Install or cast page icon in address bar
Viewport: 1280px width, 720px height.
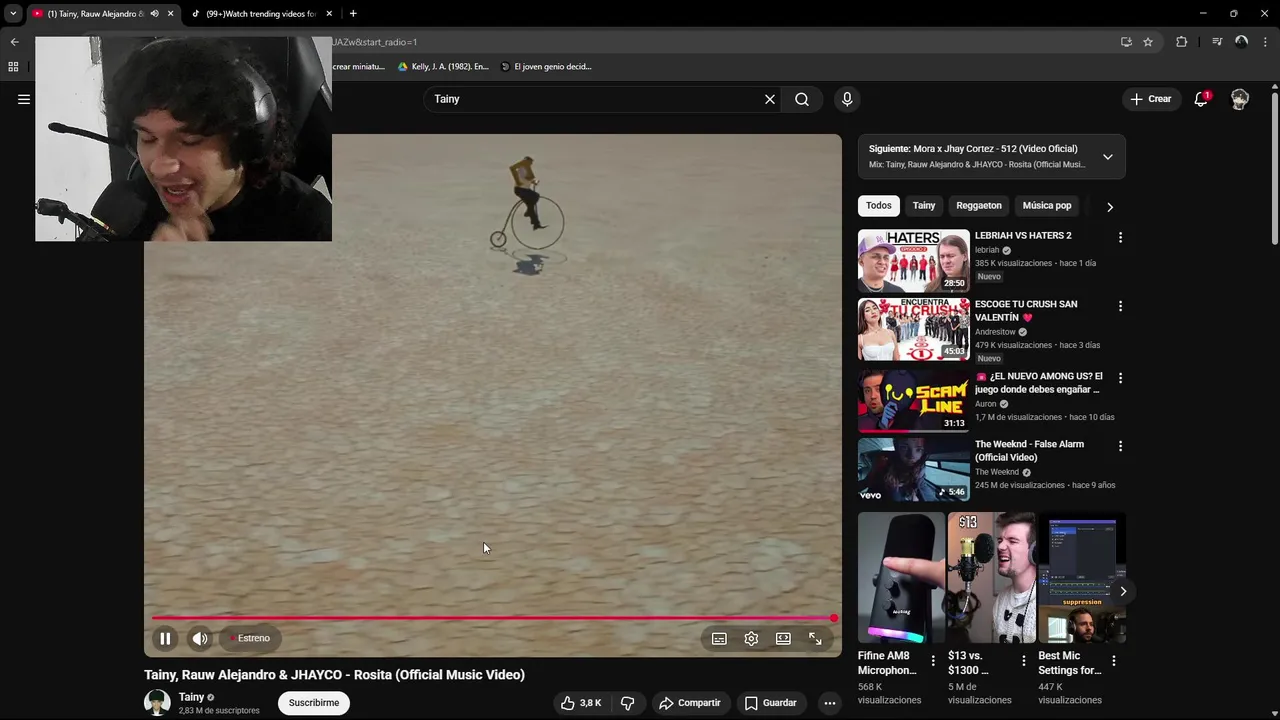point(1126,42)
